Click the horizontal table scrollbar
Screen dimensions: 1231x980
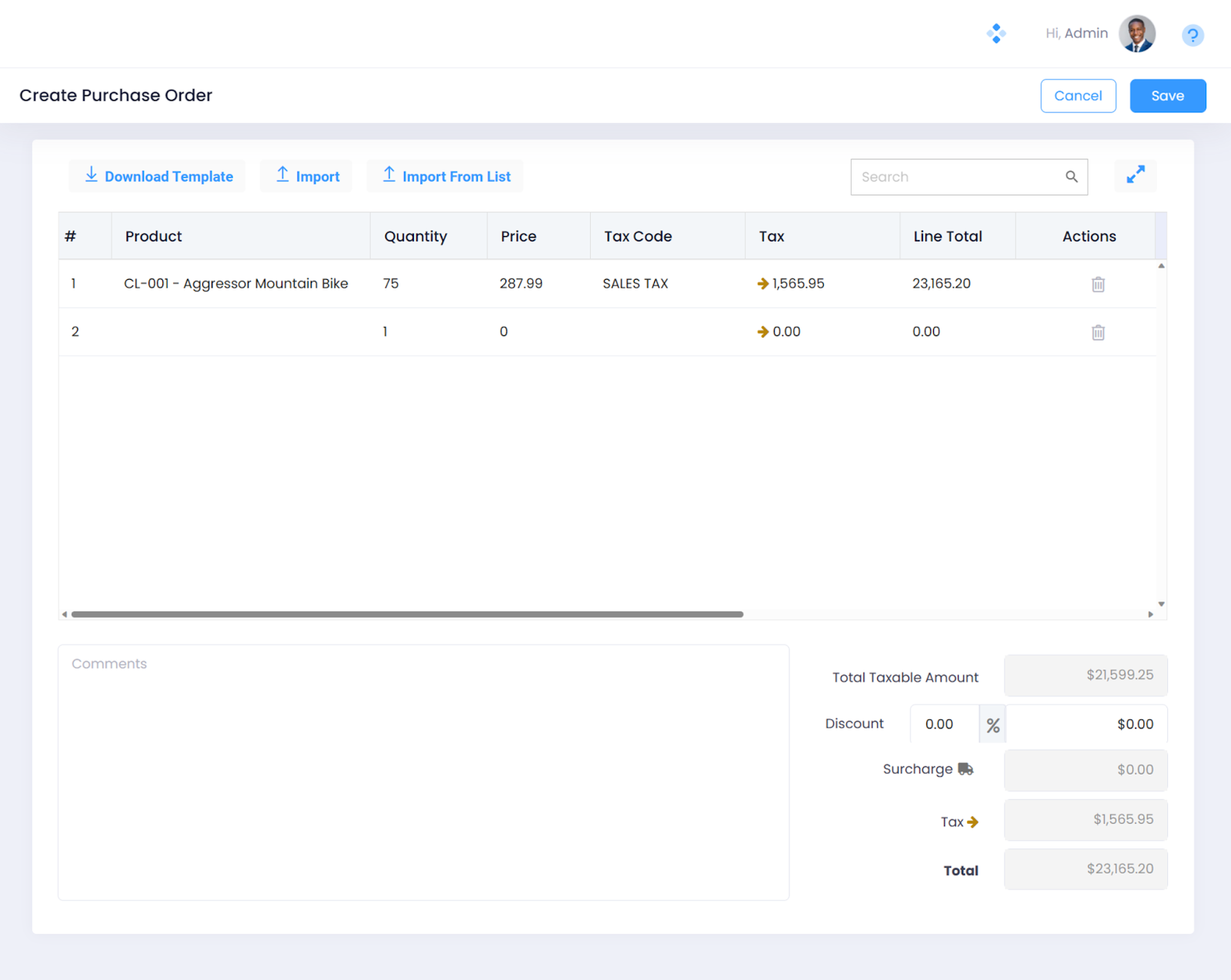[406, 615]
